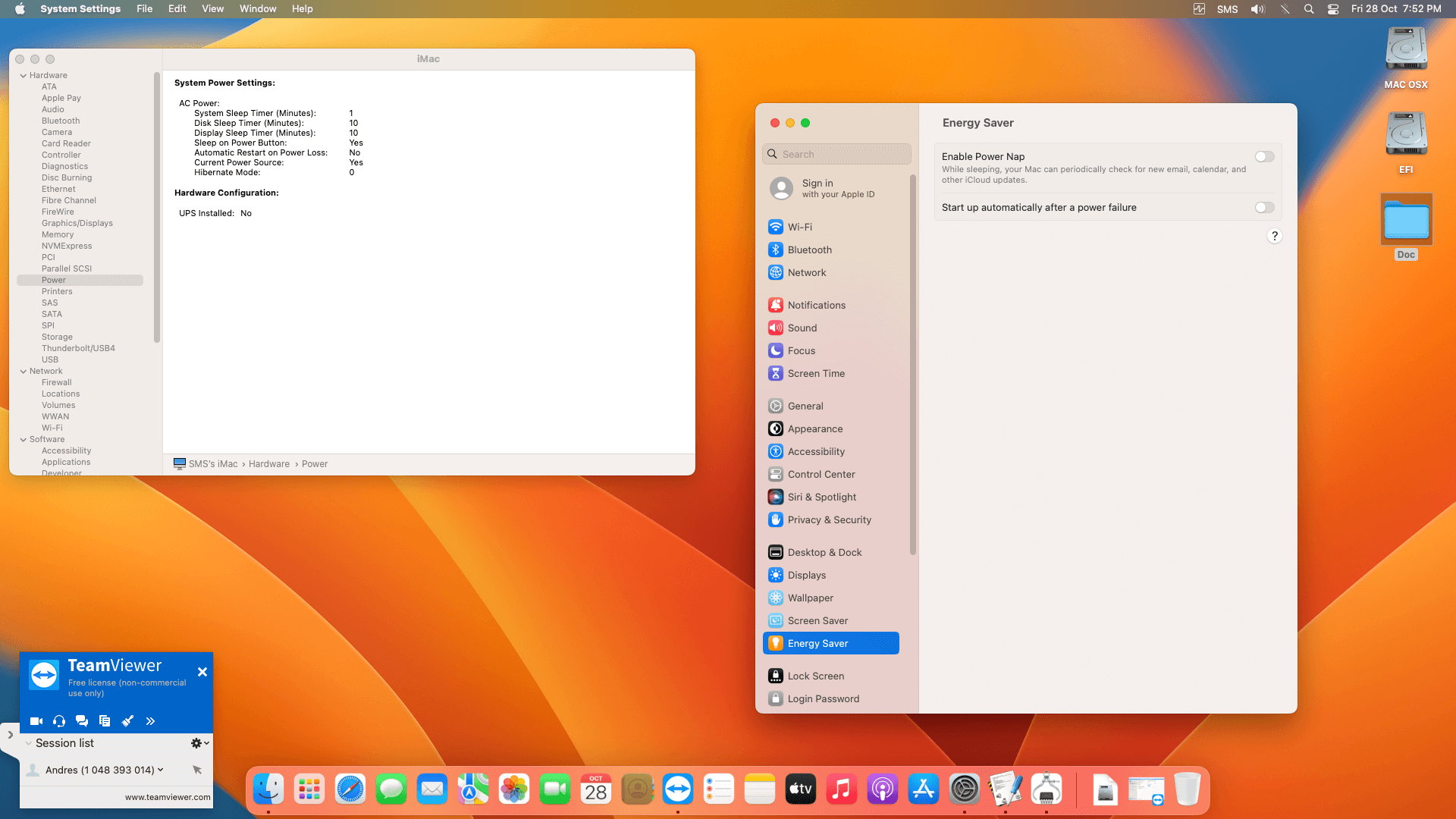Collapse the Hardware tree section

click(24, 76)
